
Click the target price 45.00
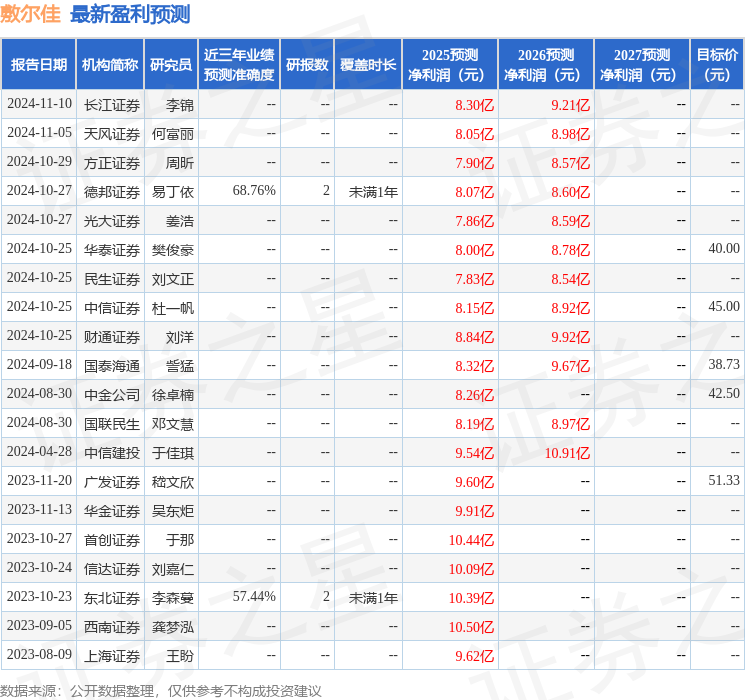coord(724,307)
